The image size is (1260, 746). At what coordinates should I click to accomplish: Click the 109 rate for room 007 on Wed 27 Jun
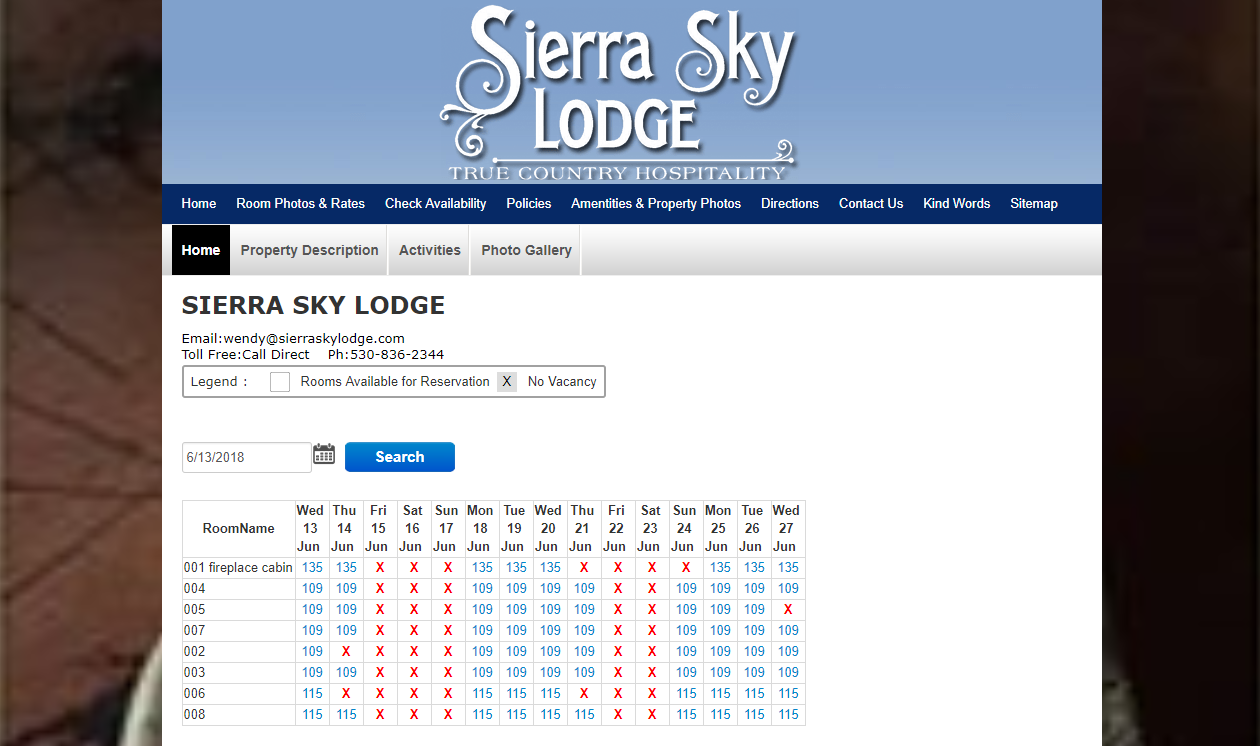click(x=788, y=631)
